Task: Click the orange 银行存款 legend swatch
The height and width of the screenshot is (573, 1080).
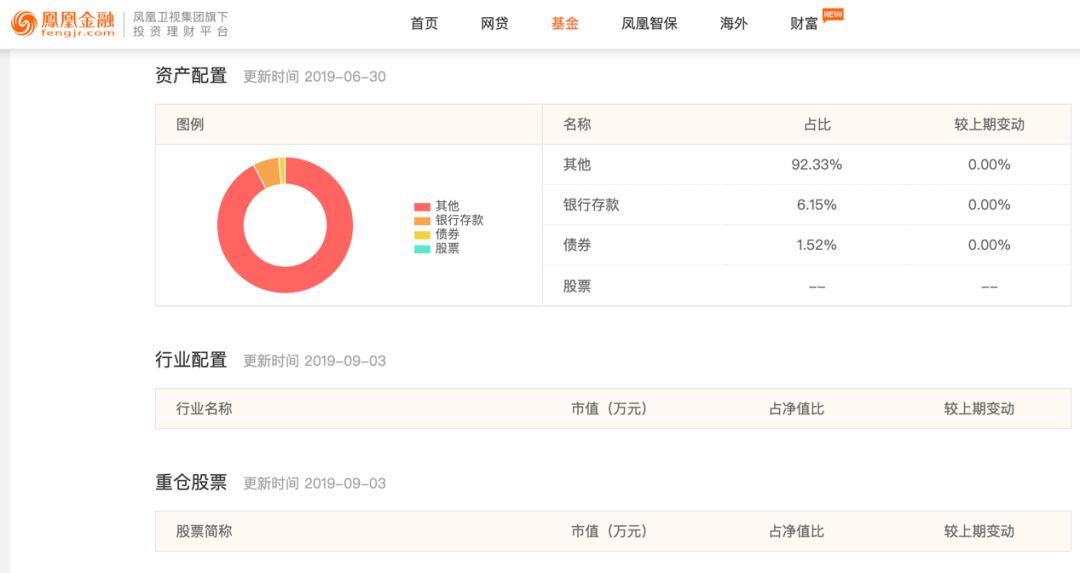Action: 422,221
